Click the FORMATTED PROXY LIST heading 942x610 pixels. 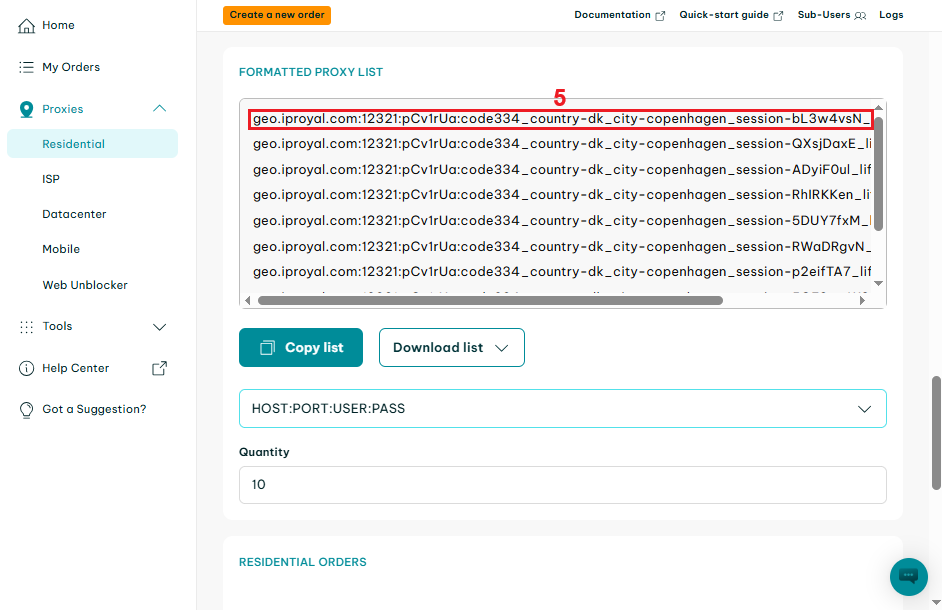click(311, 72)
